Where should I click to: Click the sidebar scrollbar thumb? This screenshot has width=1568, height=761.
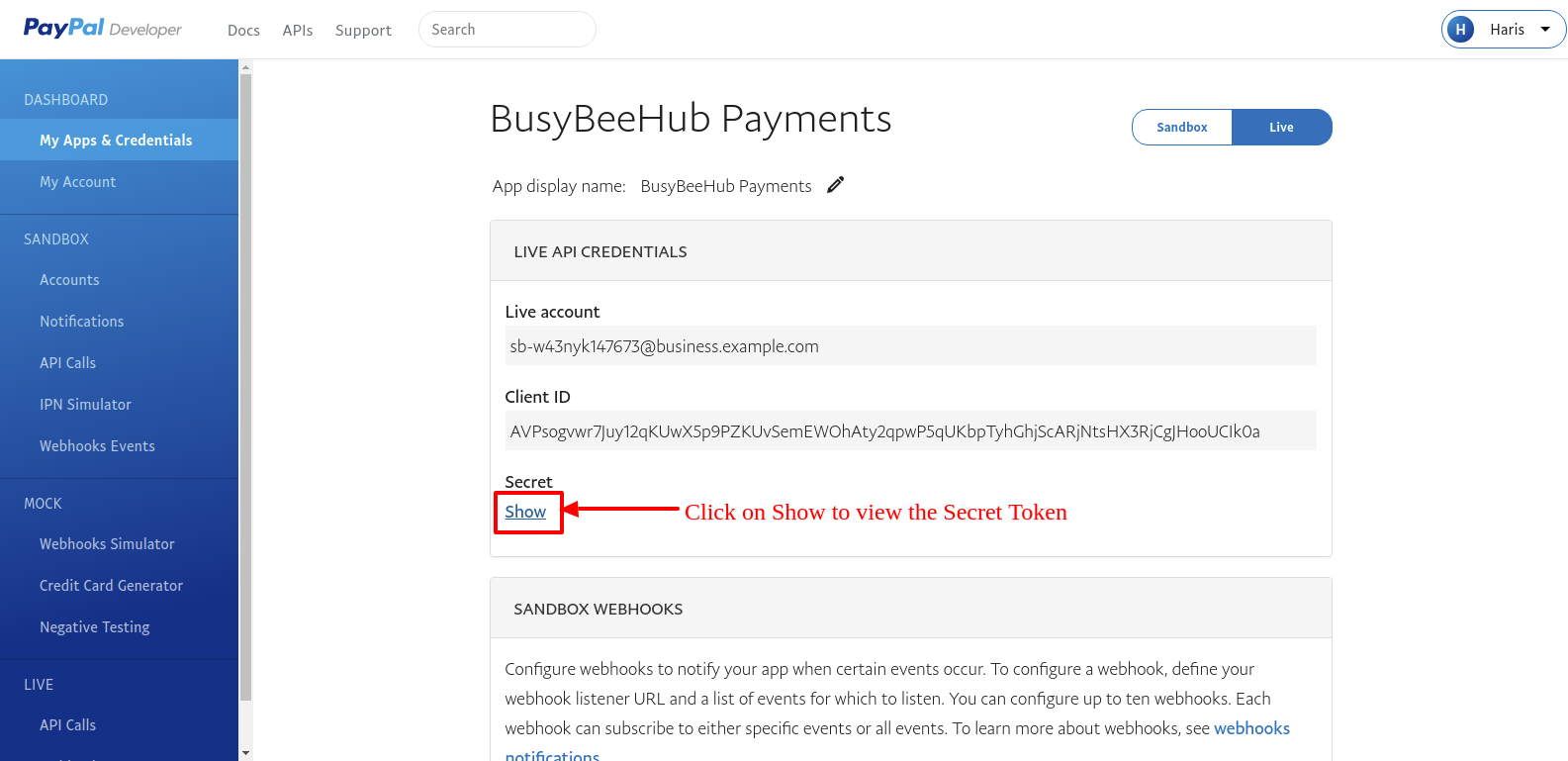246,387
